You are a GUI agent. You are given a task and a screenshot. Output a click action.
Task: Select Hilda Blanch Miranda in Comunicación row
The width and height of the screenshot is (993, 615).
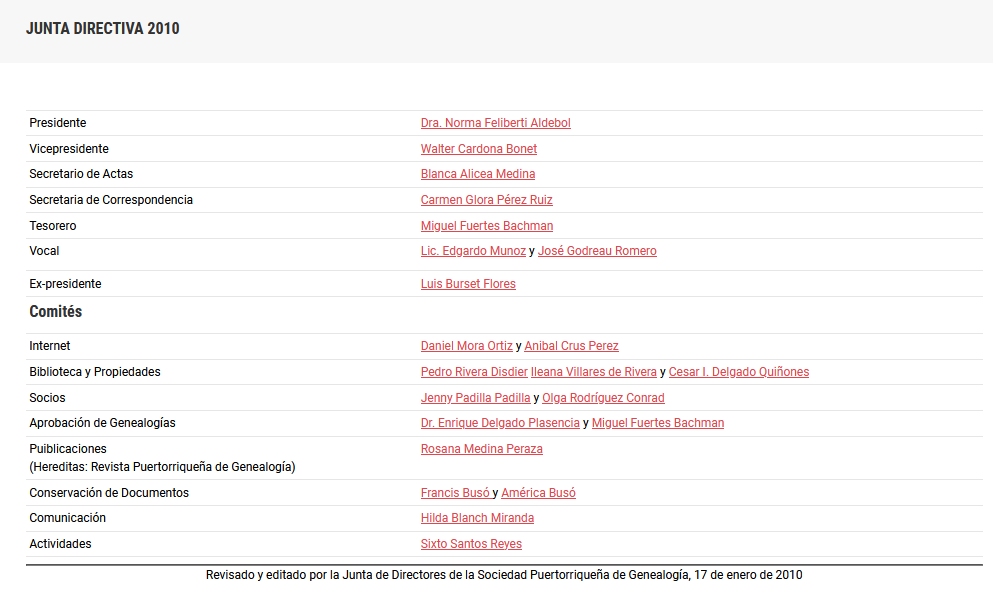(x=477, y=518)
